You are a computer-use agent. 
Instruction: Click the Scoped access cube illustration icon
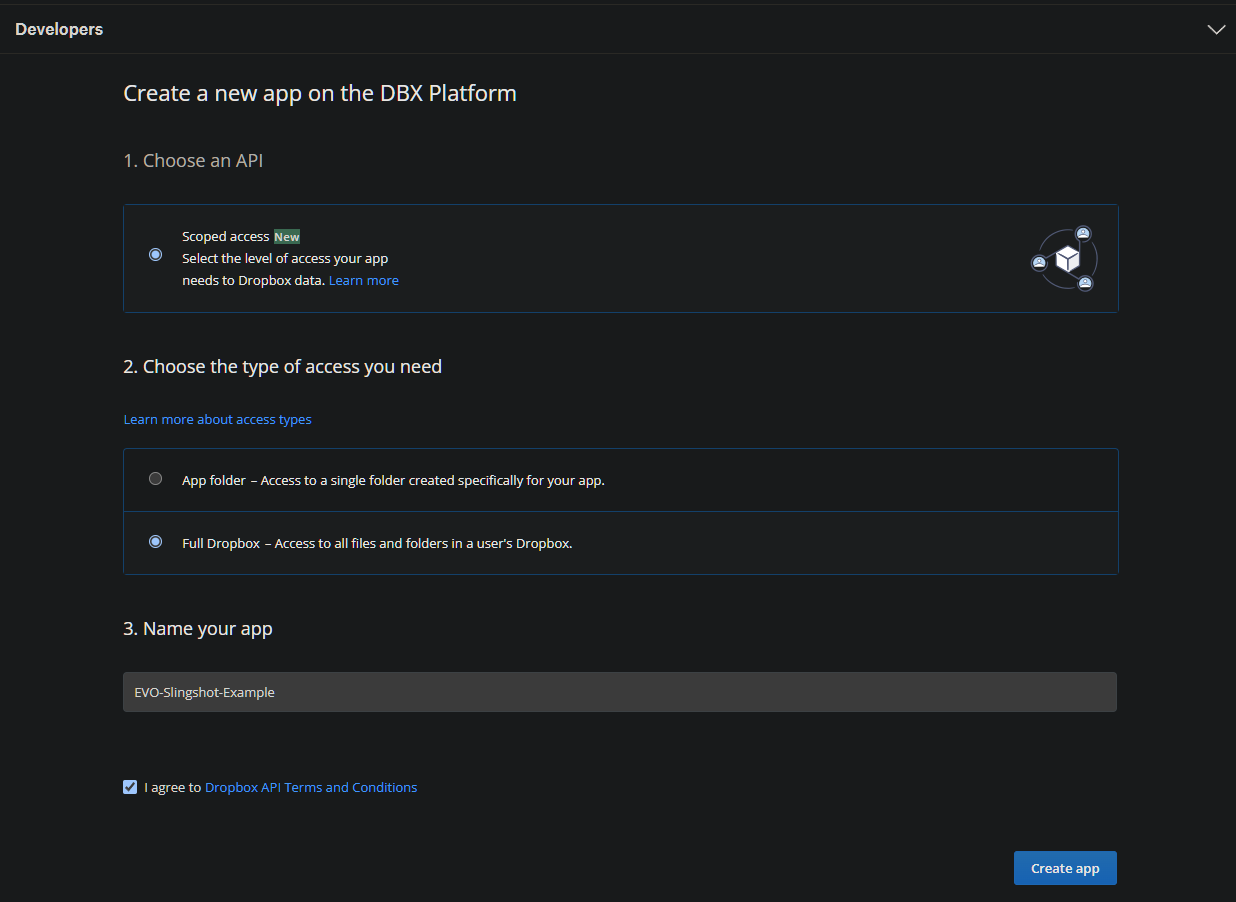tap(1066, 259)
